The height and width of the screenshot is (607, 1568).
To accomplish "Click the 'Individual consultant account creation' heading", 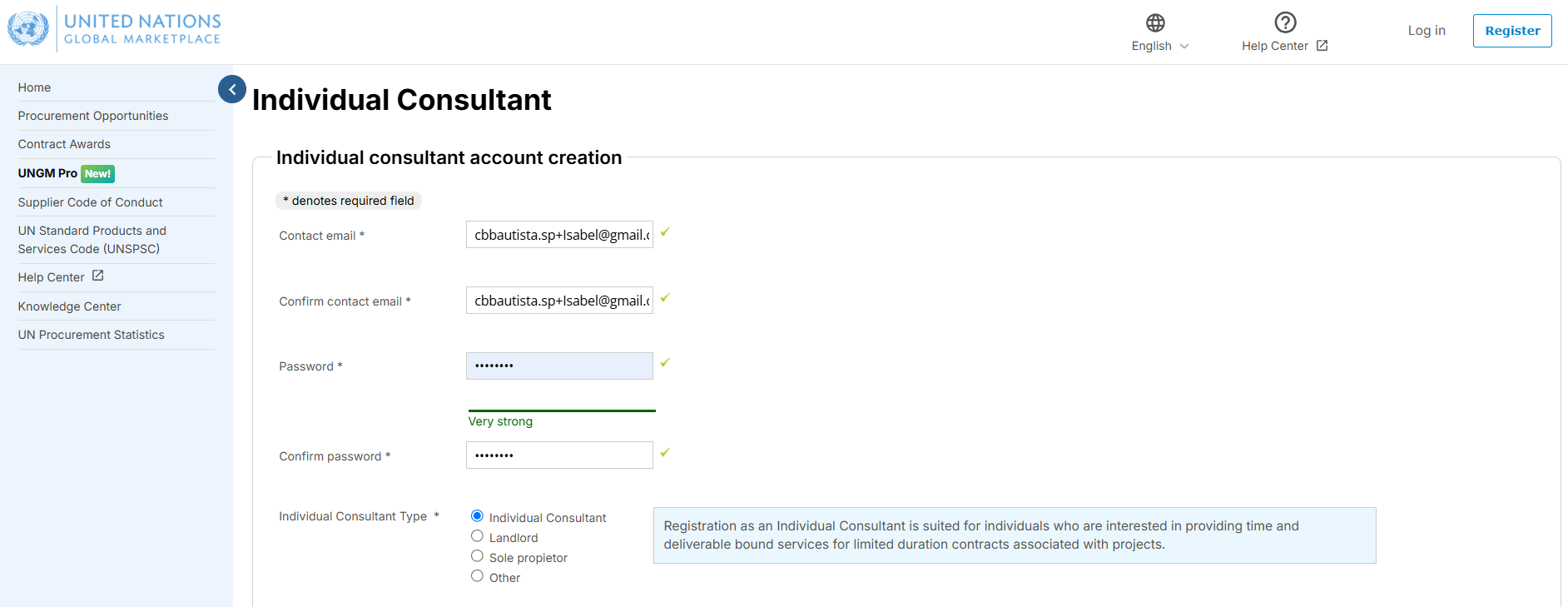I will click(449, 157).
